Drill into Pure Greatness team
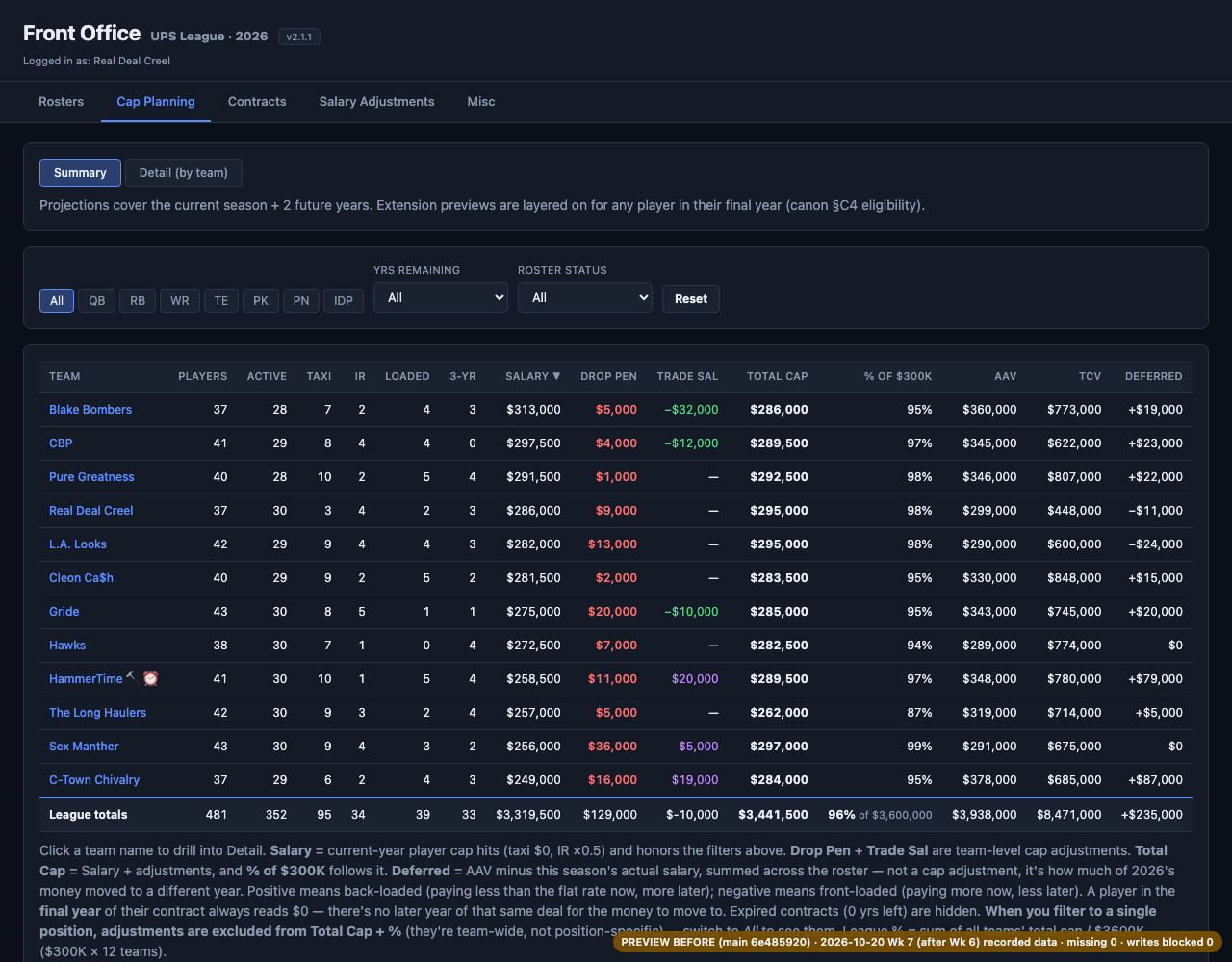This screenshot has height=962, width=1232. click(91, 477)
